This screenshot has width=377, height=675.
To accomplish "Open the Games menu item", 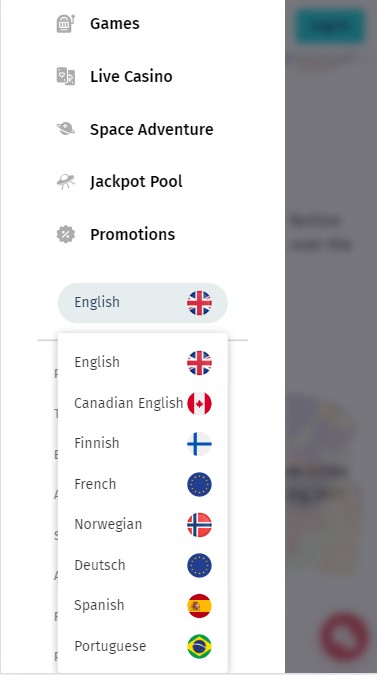I will (114, 23).
